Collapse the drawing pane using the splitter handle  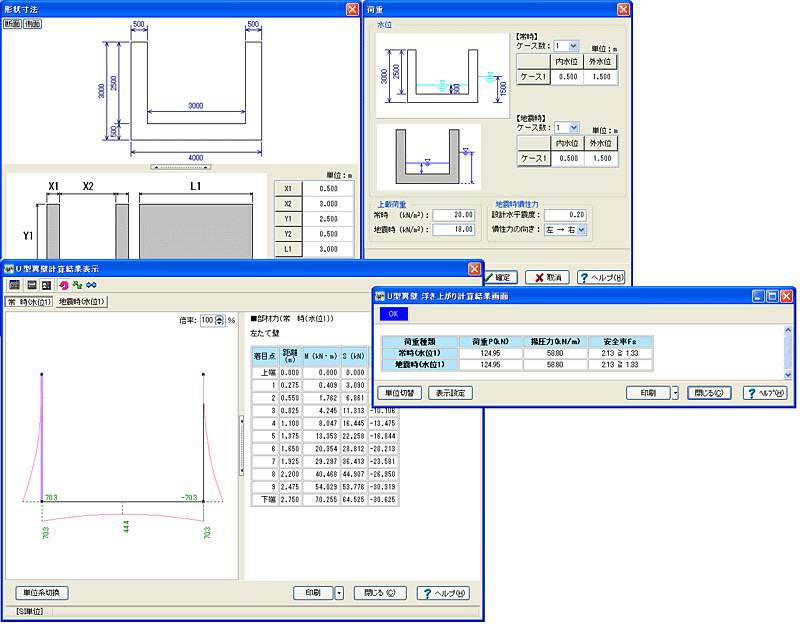181,167
